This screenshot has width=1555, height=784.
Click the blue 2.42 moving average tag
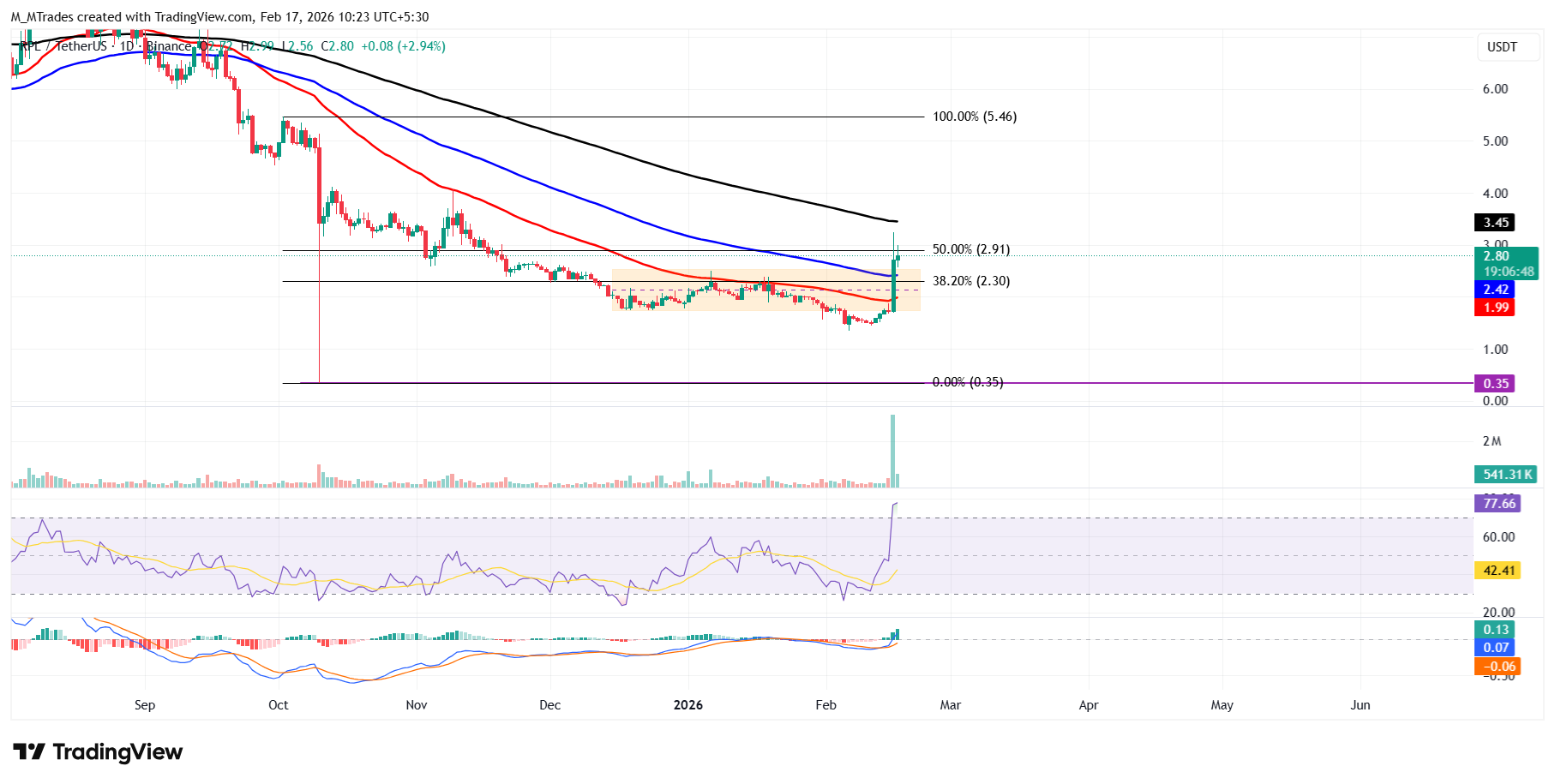(x=1495, y=290)
